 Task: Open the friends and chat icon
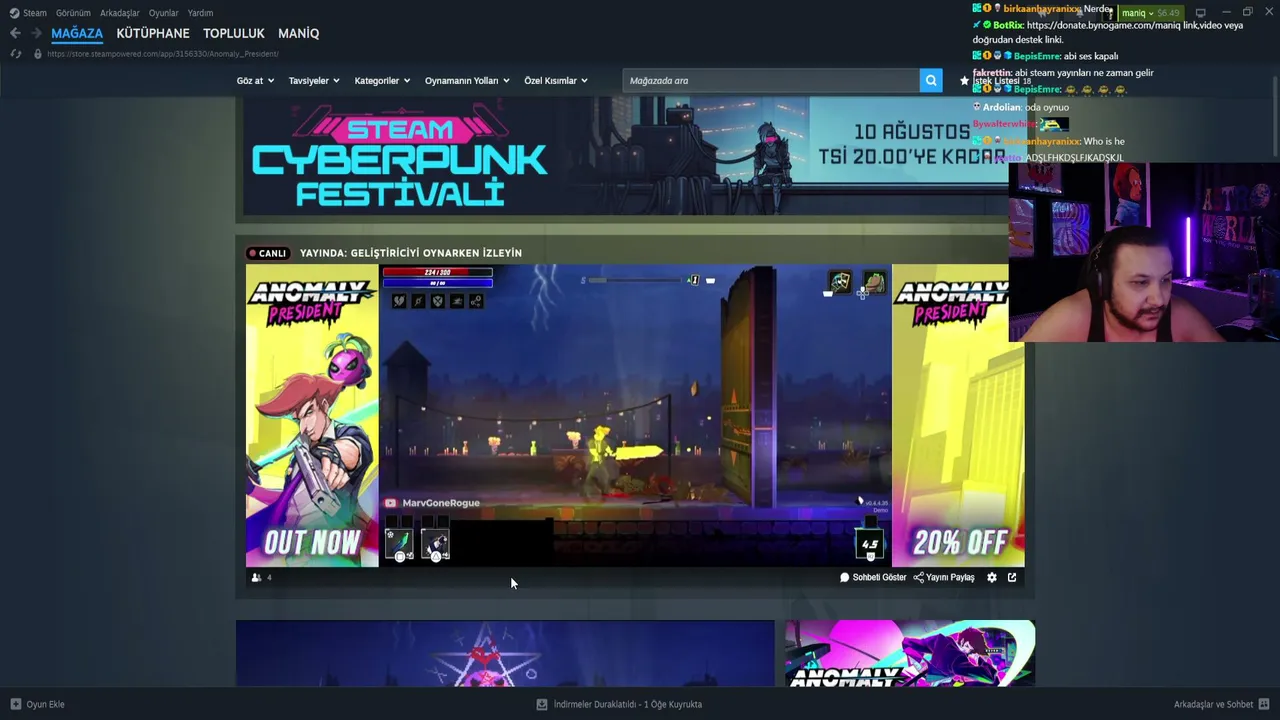pos(1264,704)
